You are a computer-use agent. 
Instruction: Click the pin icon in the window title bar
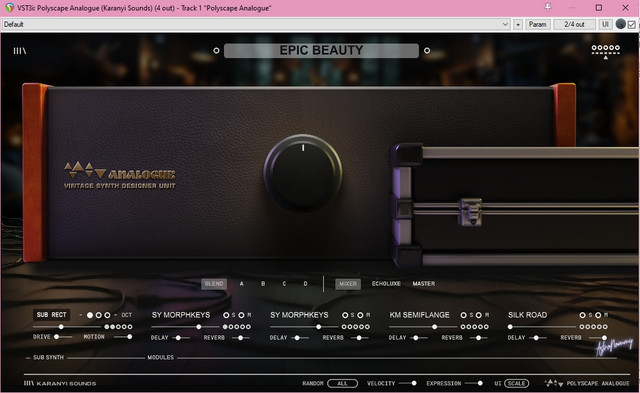548,7
